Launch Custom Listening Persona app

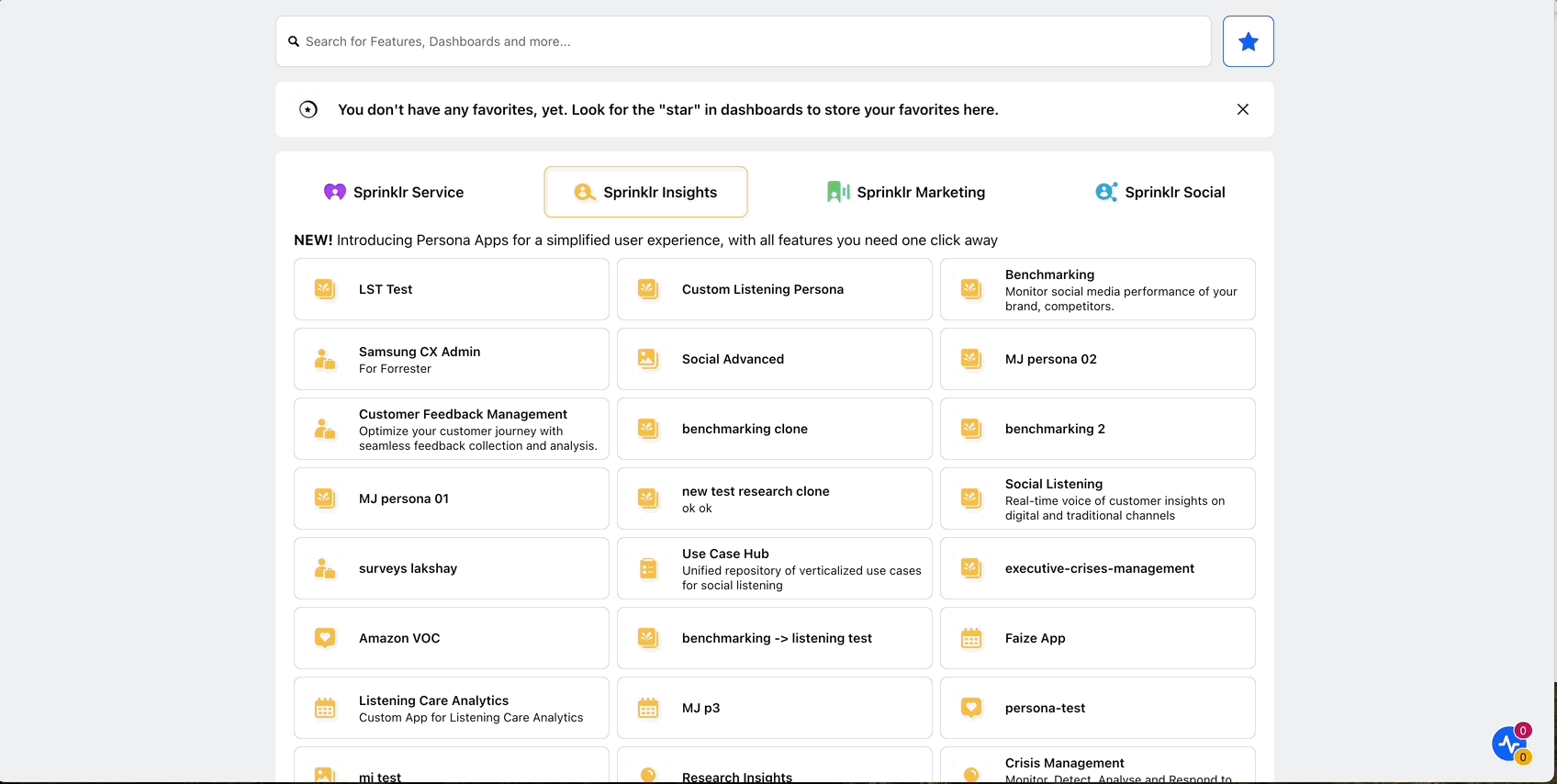click(x=763, y=289)
